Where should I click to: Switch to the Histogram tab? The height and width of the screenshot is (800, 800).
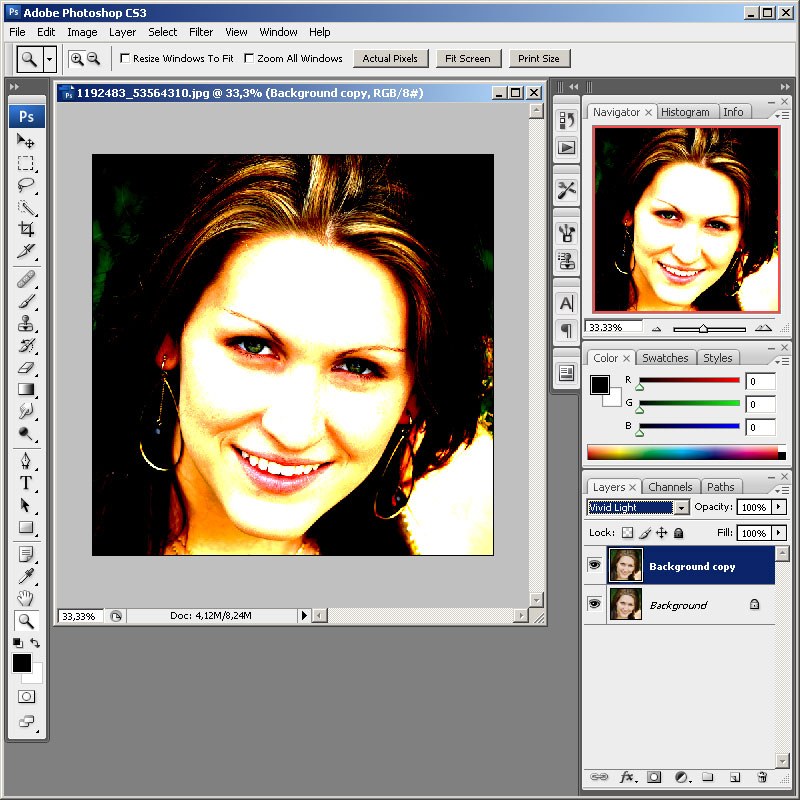coord(685,112)
